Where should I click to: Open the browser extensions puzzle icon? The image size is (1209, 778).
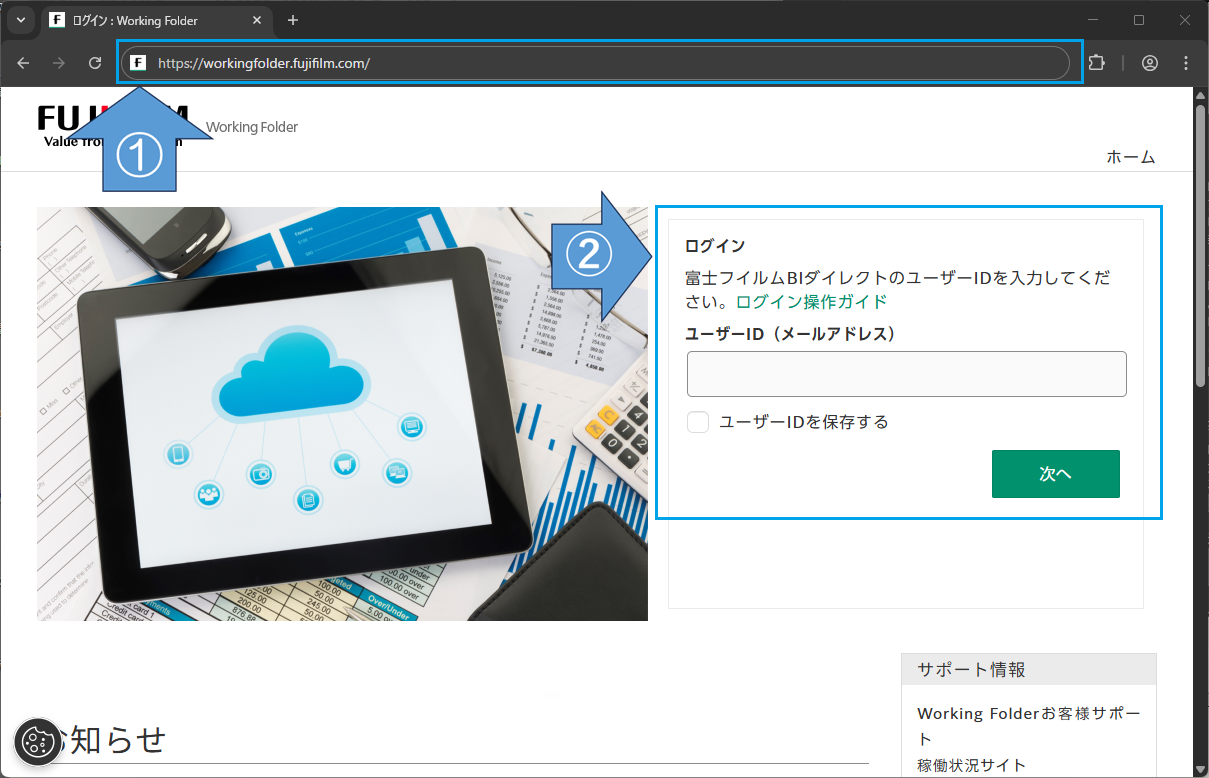(x=1096, y=63)
